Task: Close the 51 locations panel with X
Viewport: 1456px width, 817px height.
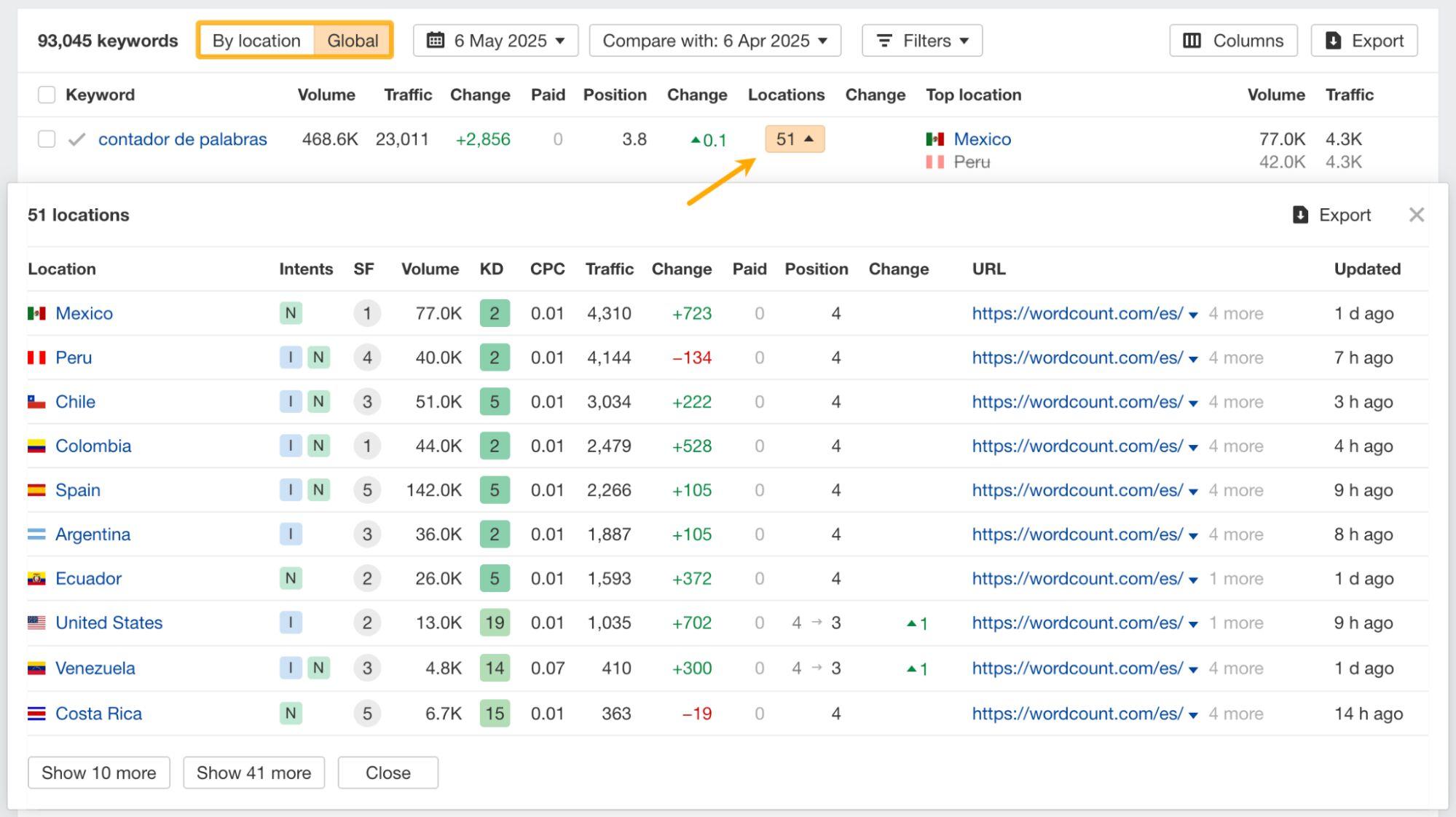Action: point(1416,215)
